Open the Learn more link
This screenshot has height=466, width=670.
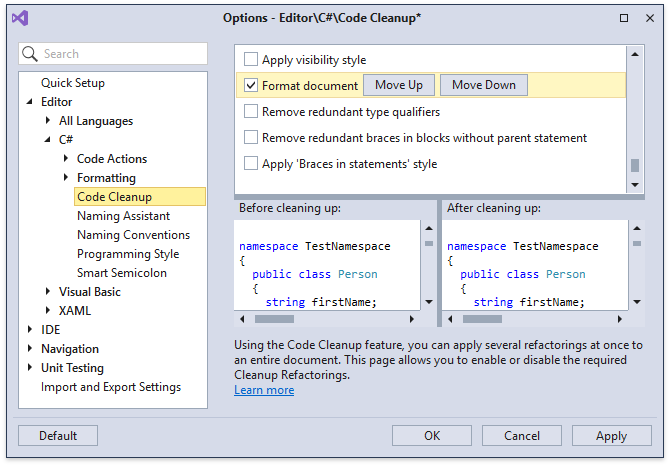coord(264,390)
